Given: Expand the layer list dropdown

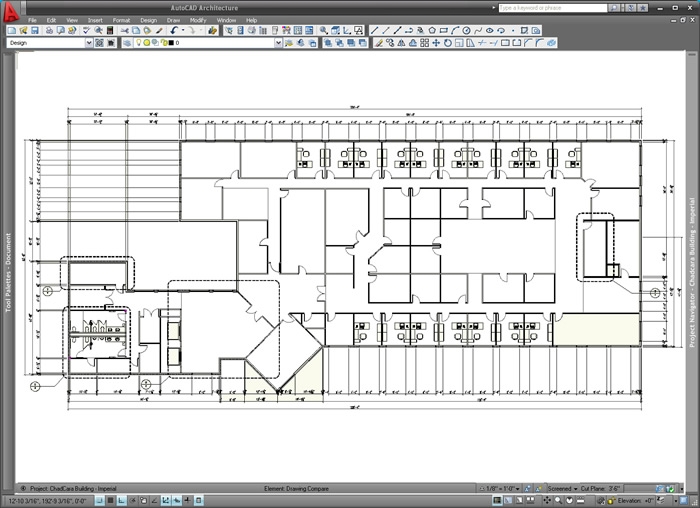Looking at the screenshot, I should [x=279, y=44].
